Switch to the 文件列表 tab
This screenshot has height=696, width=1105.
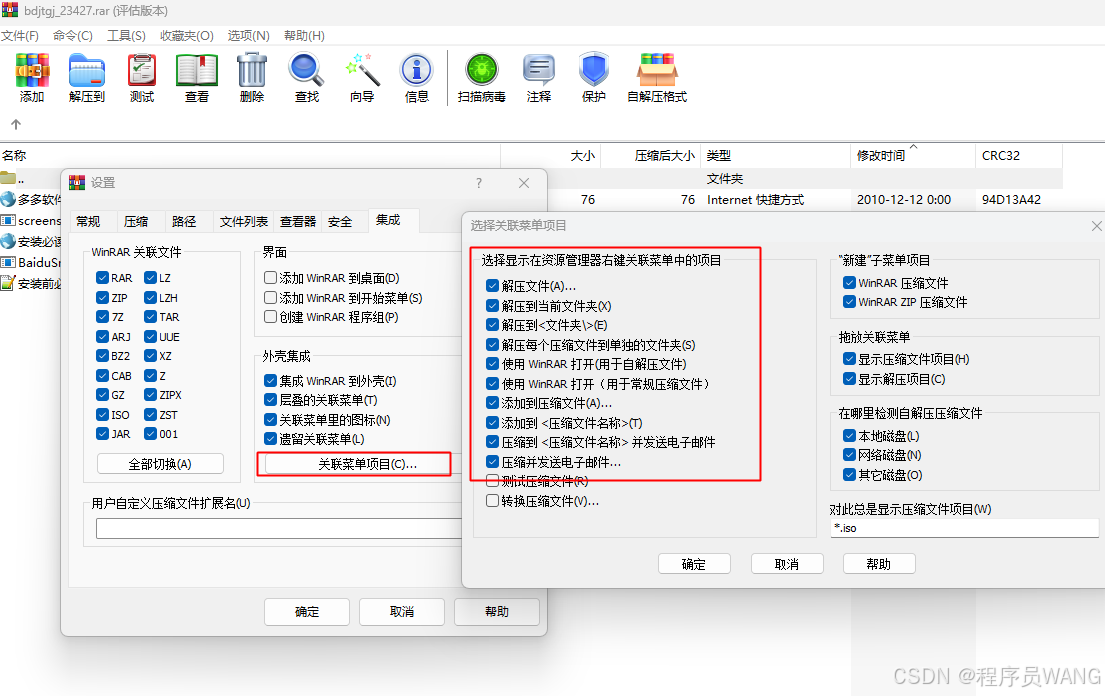click(x=244, y=221)
